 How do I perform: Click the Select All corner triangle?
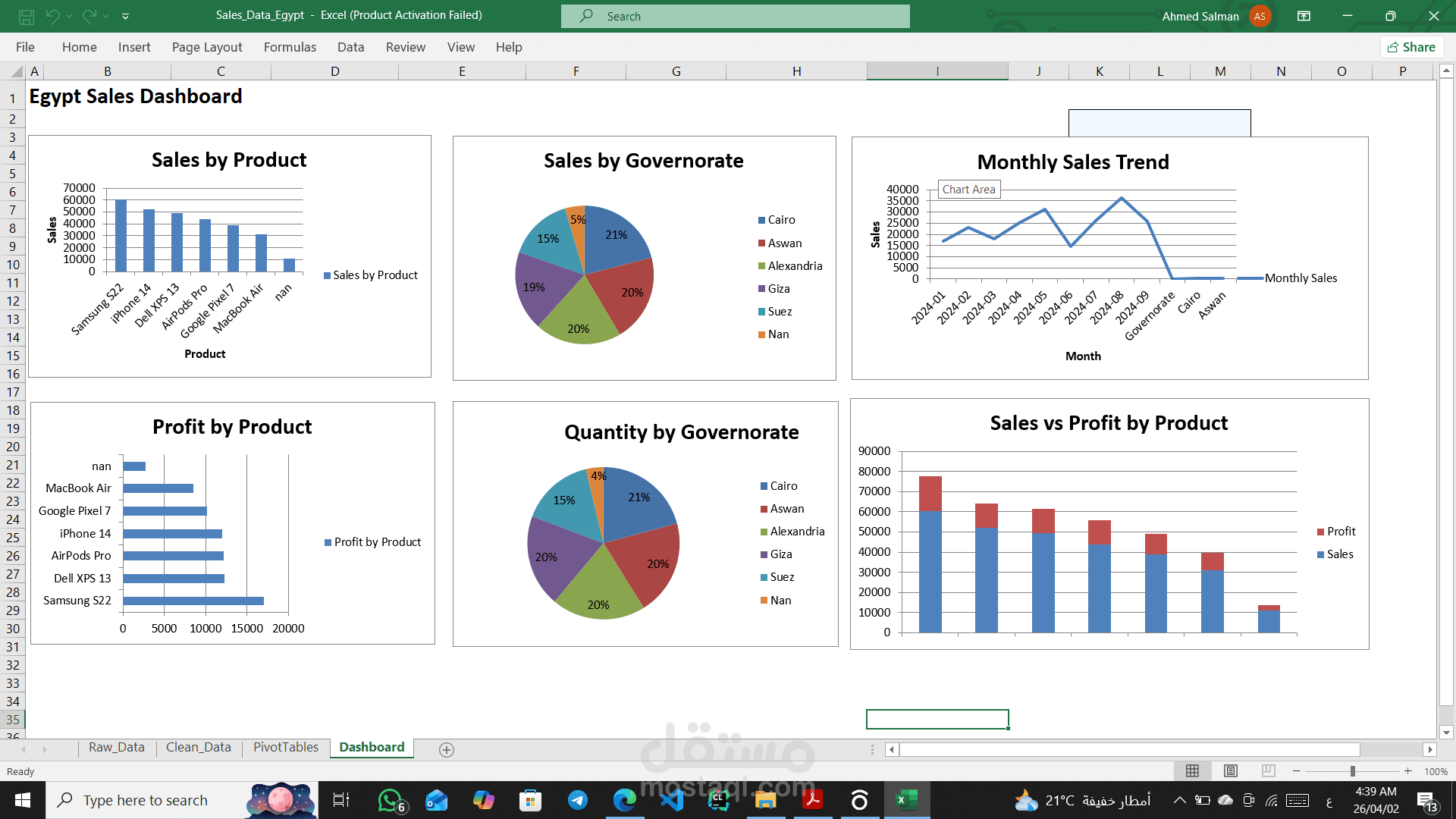pyautogui.click(x=16, y=71)
